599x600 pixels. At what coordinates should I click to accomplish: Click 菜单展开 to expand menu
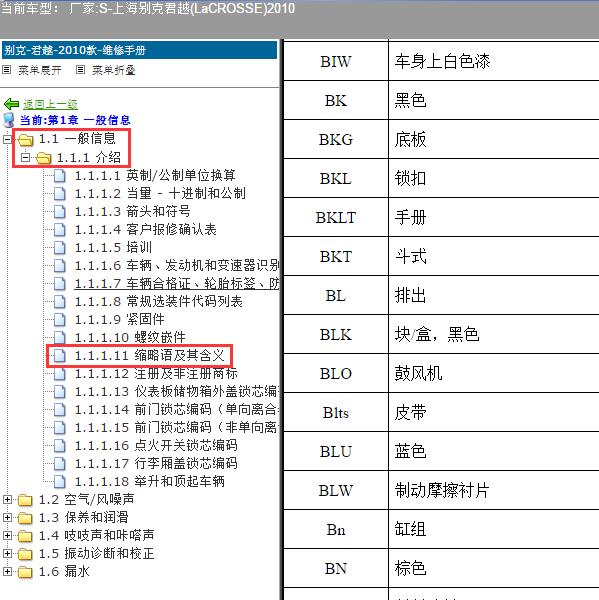tap(40, 70)
